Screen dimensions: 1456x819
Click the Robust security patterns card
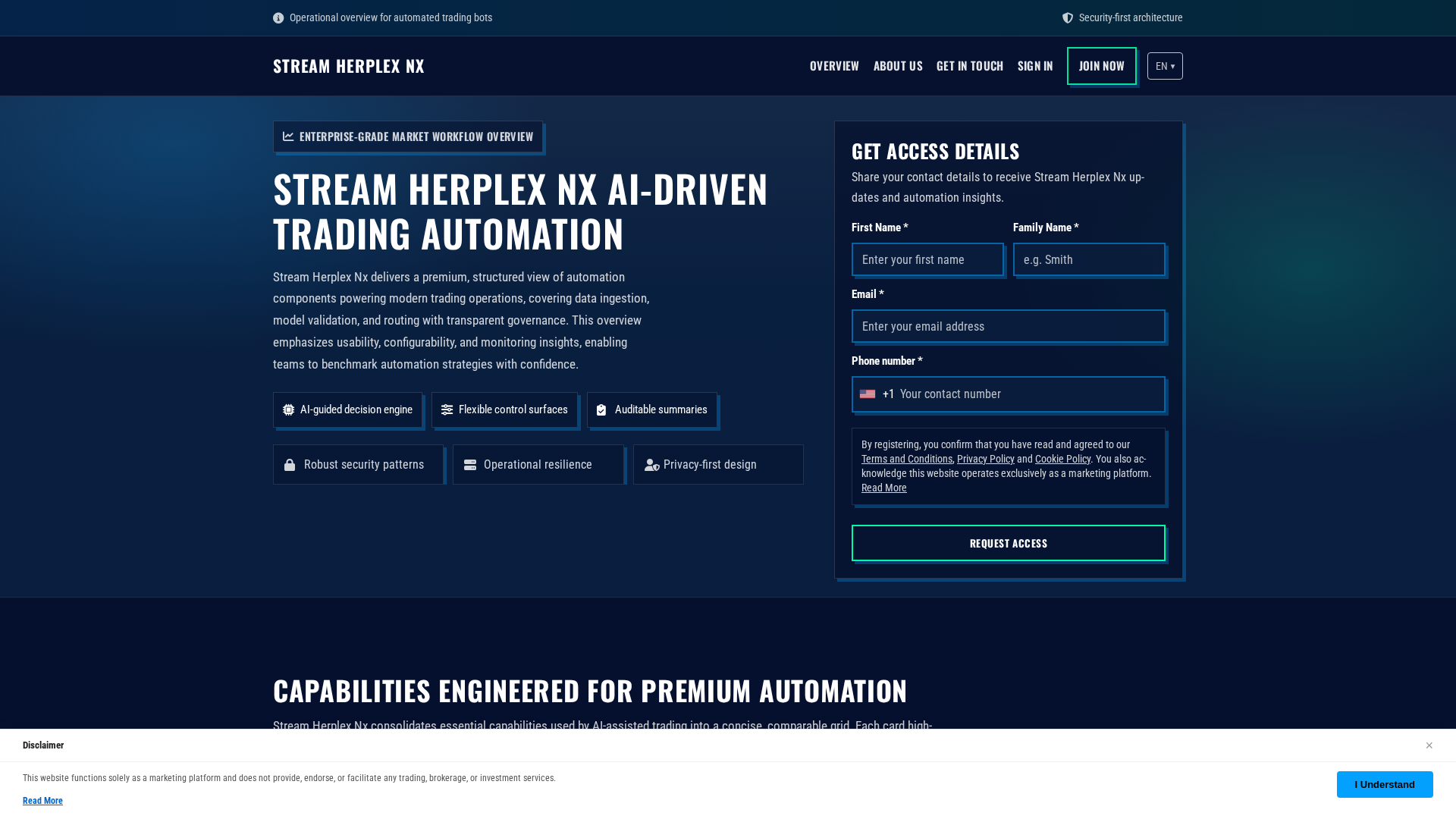point(358,464)
